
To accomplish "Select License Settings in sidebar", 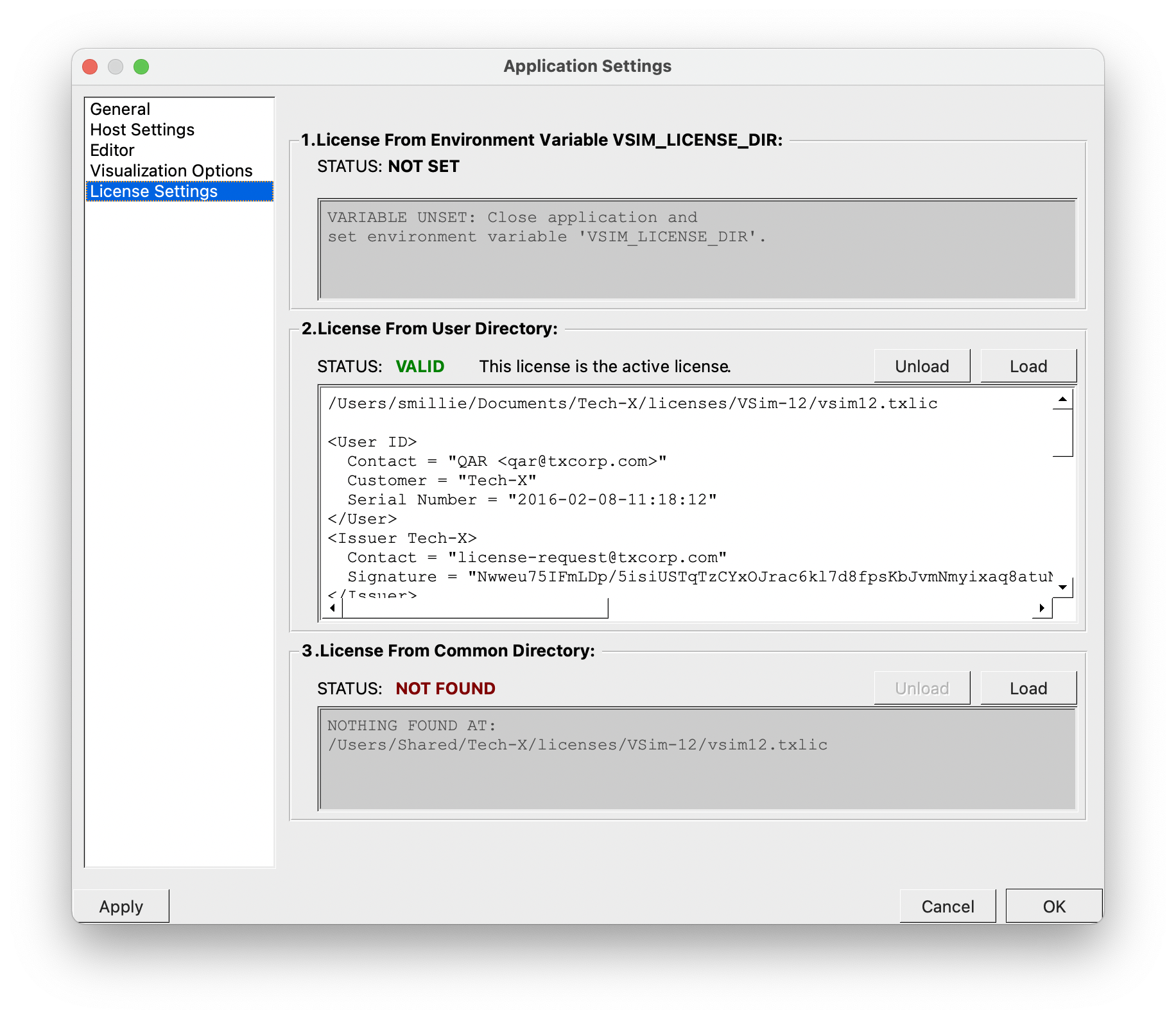I will 180,191.
